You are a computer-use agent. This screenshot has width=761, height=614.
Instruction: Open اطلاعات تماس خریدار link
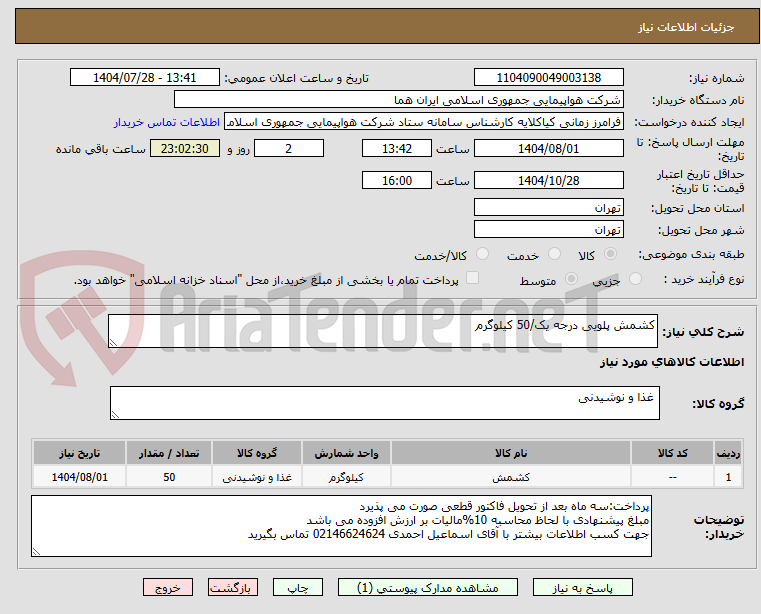tap(166, 122)
